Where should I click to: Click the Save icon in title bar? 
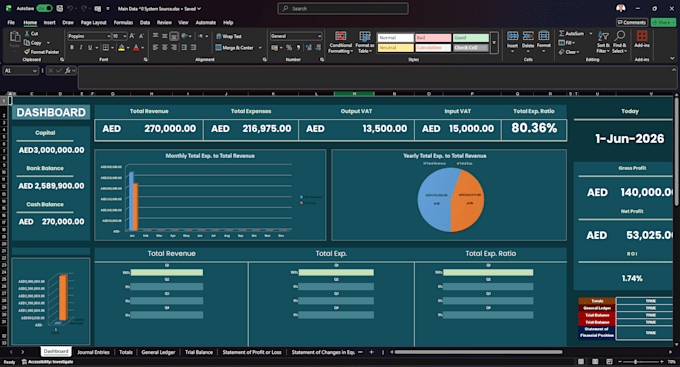tap(60, 8)
